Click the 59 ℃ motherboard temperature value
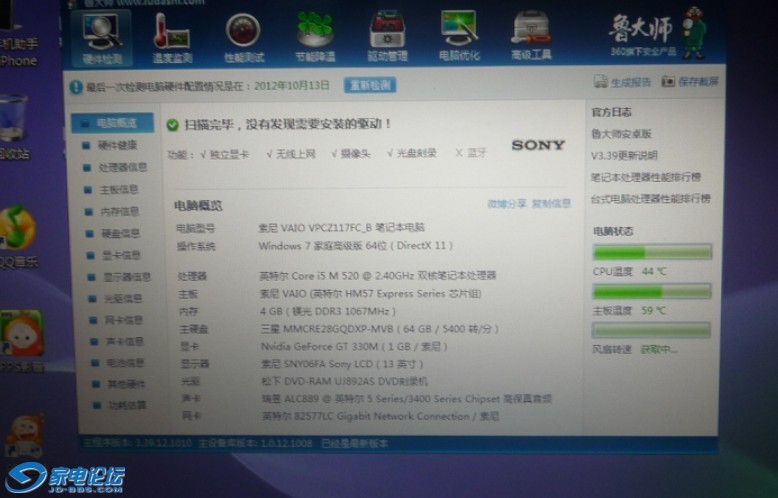This screenshot has height=498, width=778. pos(653,311)
